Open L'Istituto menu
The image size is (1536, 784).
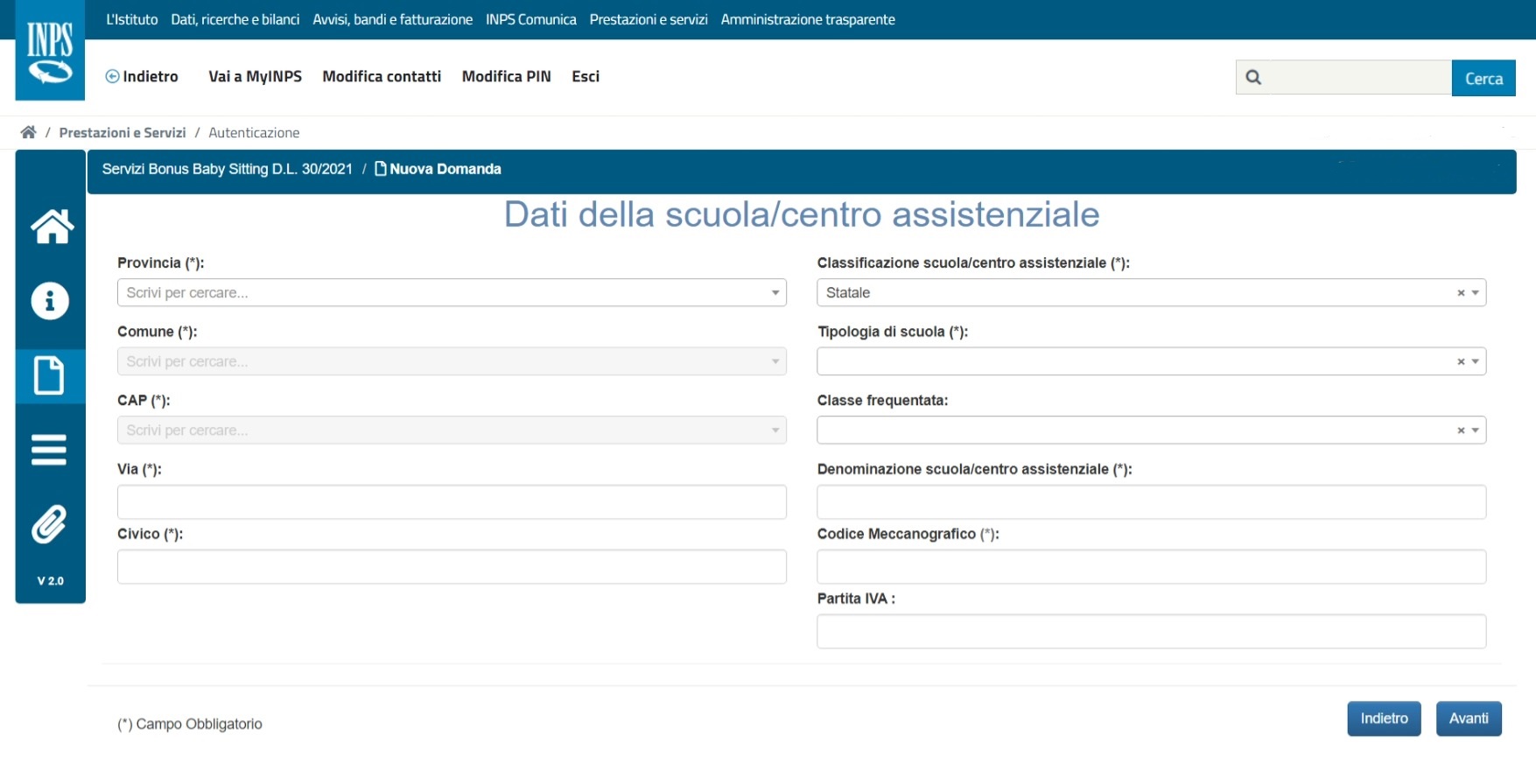click(132, 19)
